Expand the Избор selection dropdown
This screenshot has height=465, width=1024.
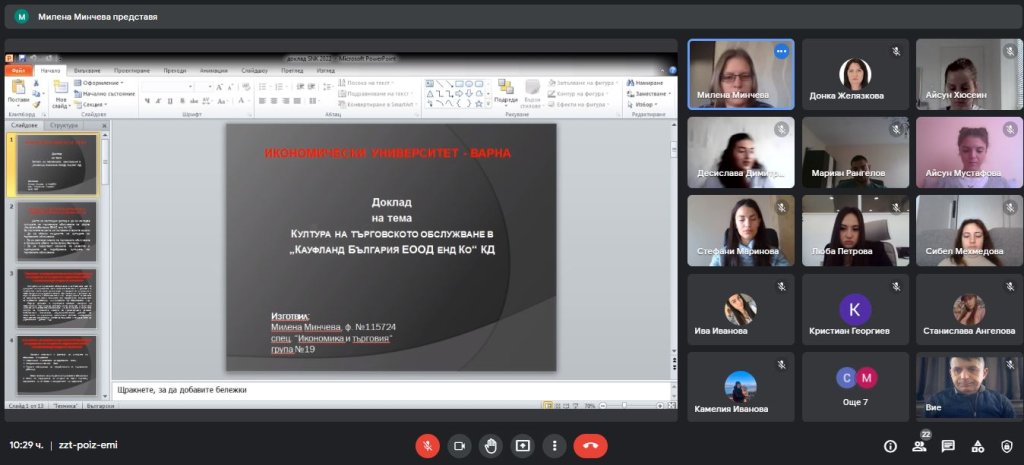[642, 104]
